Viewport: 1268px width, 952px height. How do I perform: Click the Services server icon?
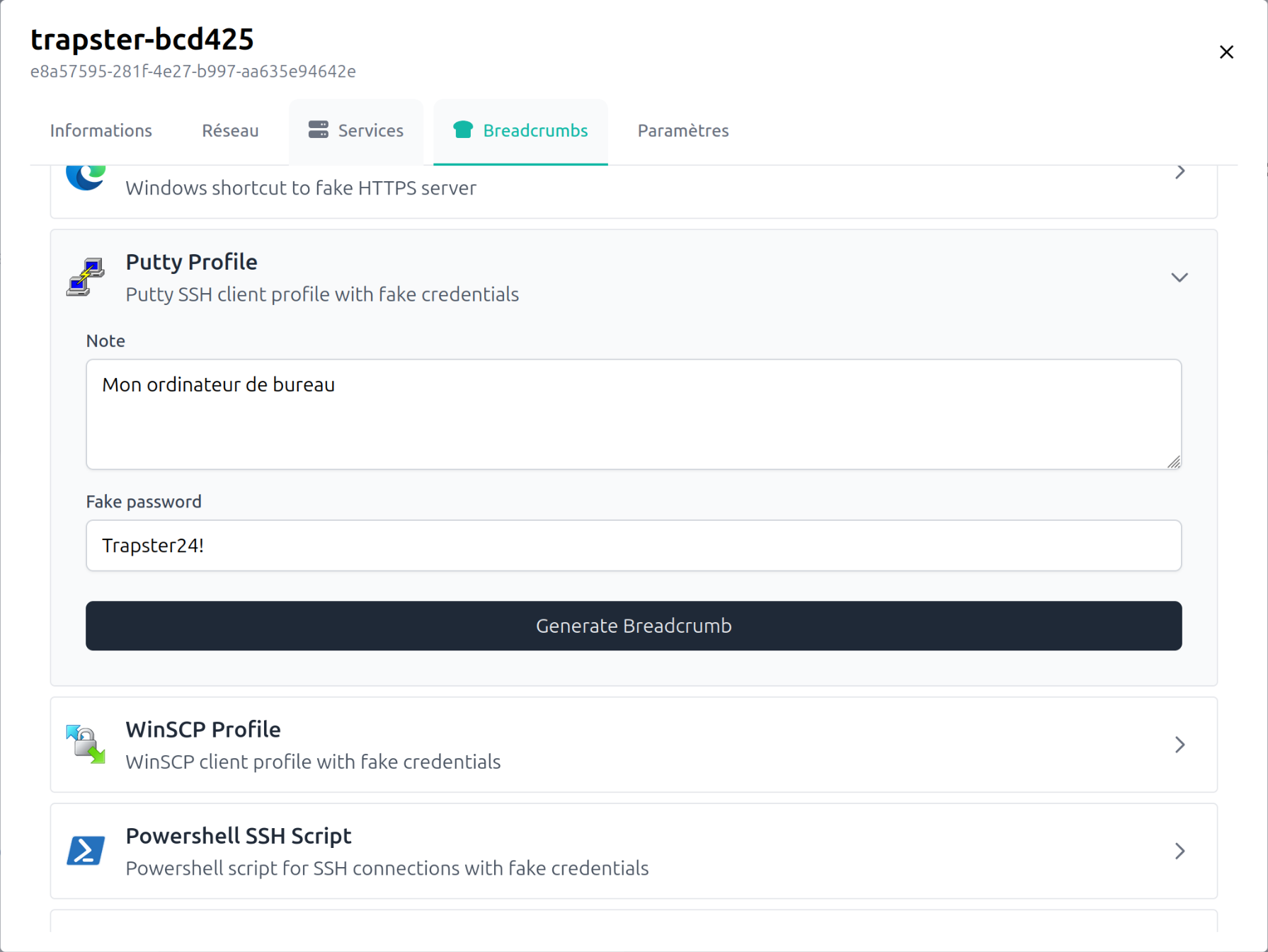(x=318, y=130)
